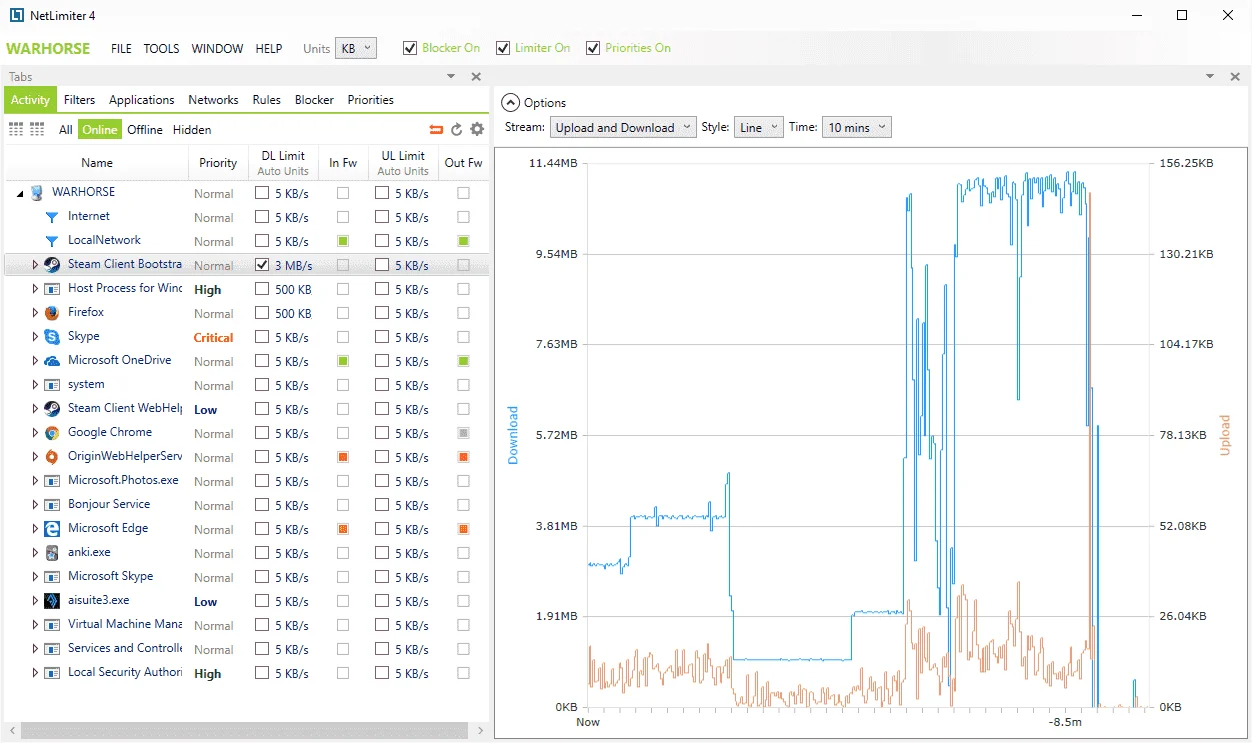Toggle the Blocker On checkbox
Viewport: 1252px width, 743px height.
[x=410, y=48]
